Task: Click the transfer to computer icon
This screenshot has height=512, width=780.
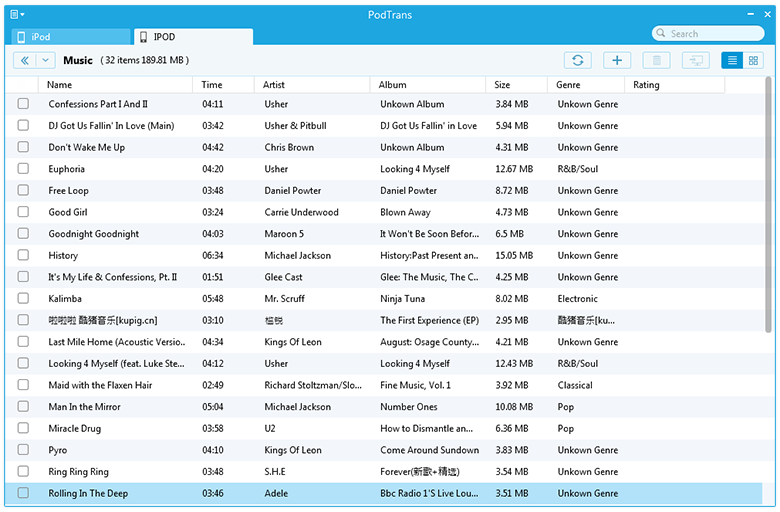Action: point(695,60)
